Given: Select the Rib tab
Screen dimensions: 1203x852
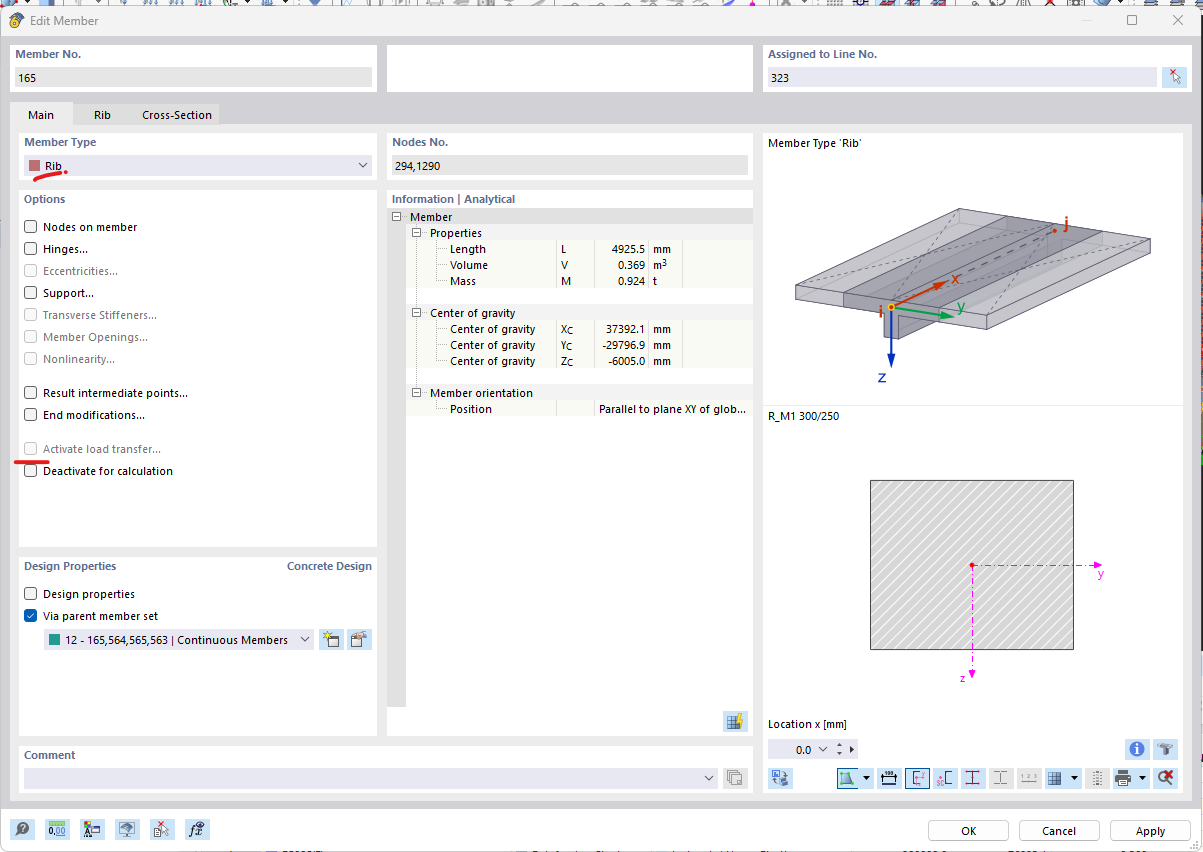Looking at the screenshot, I should pyautogui.click(x=102, y=114).
